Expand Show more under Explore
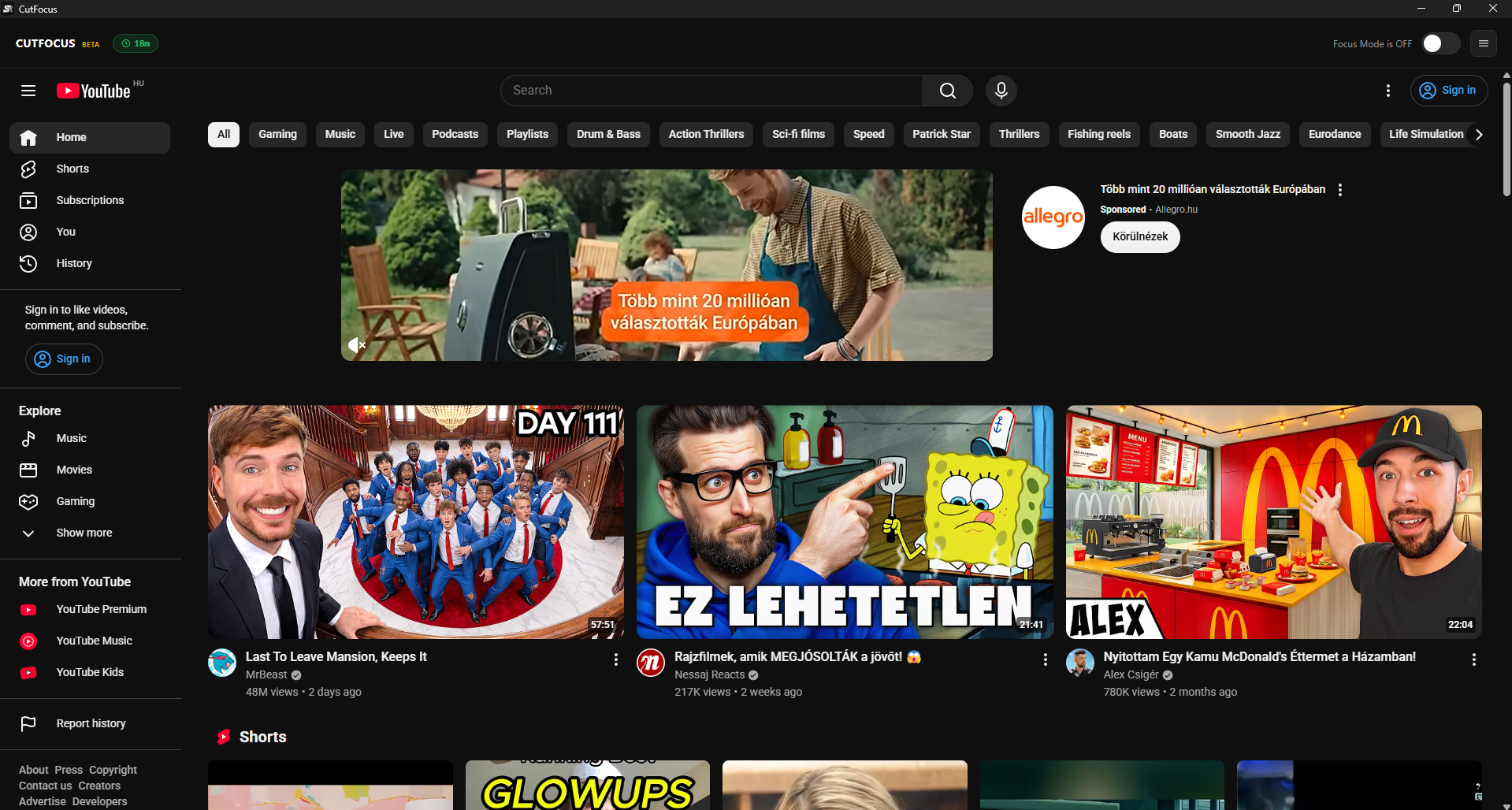The image size is (1512, 810). click(x=90, y=533)
